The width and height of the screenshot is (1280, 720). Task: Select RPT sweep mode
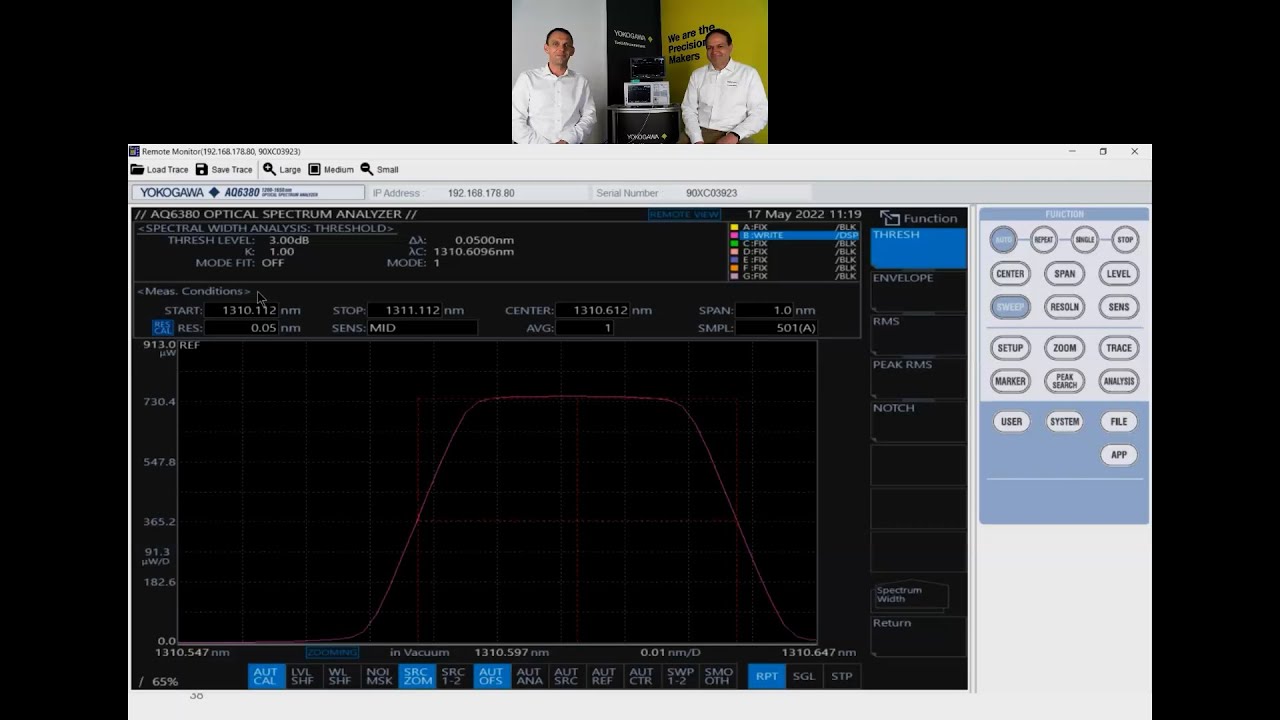767,677
